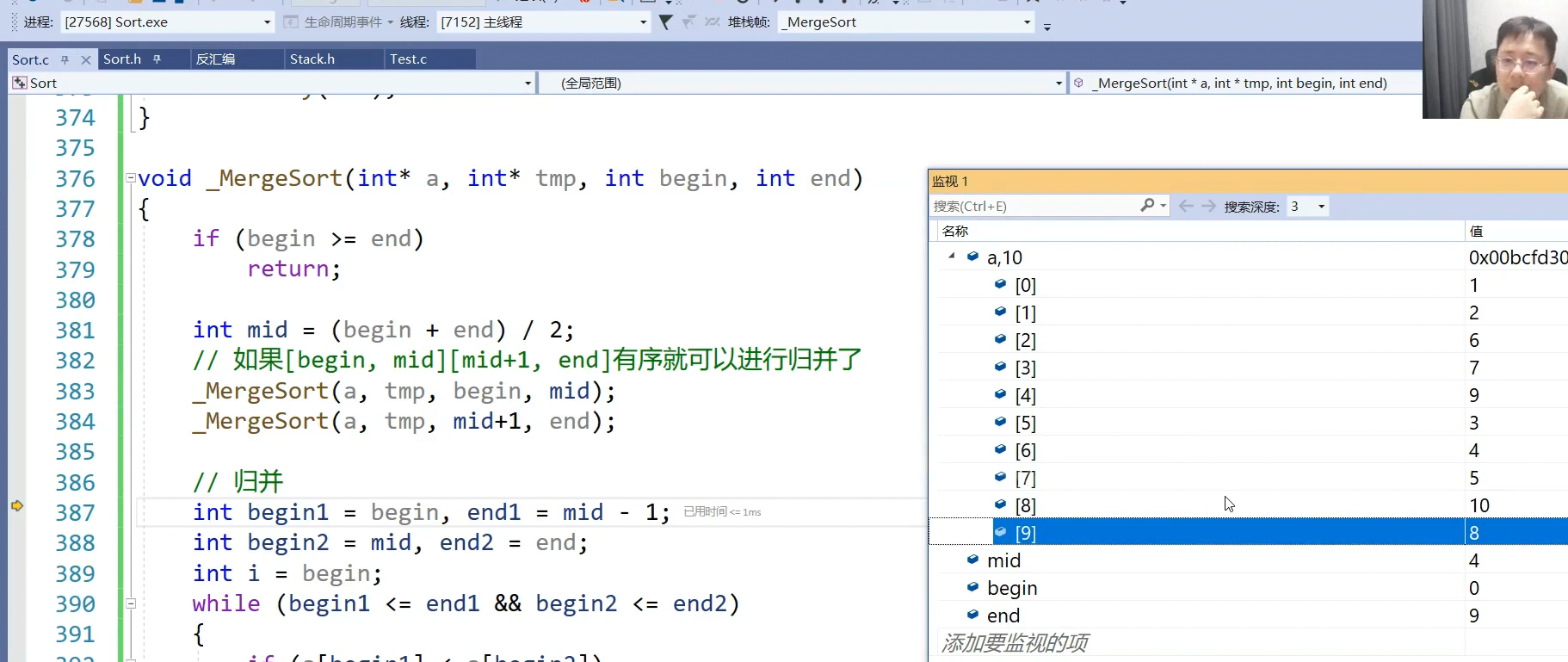This screenshot has width=1568, height=662.
Task: Click the variable icon beside a,10
Action: click(x=972, y=257)
